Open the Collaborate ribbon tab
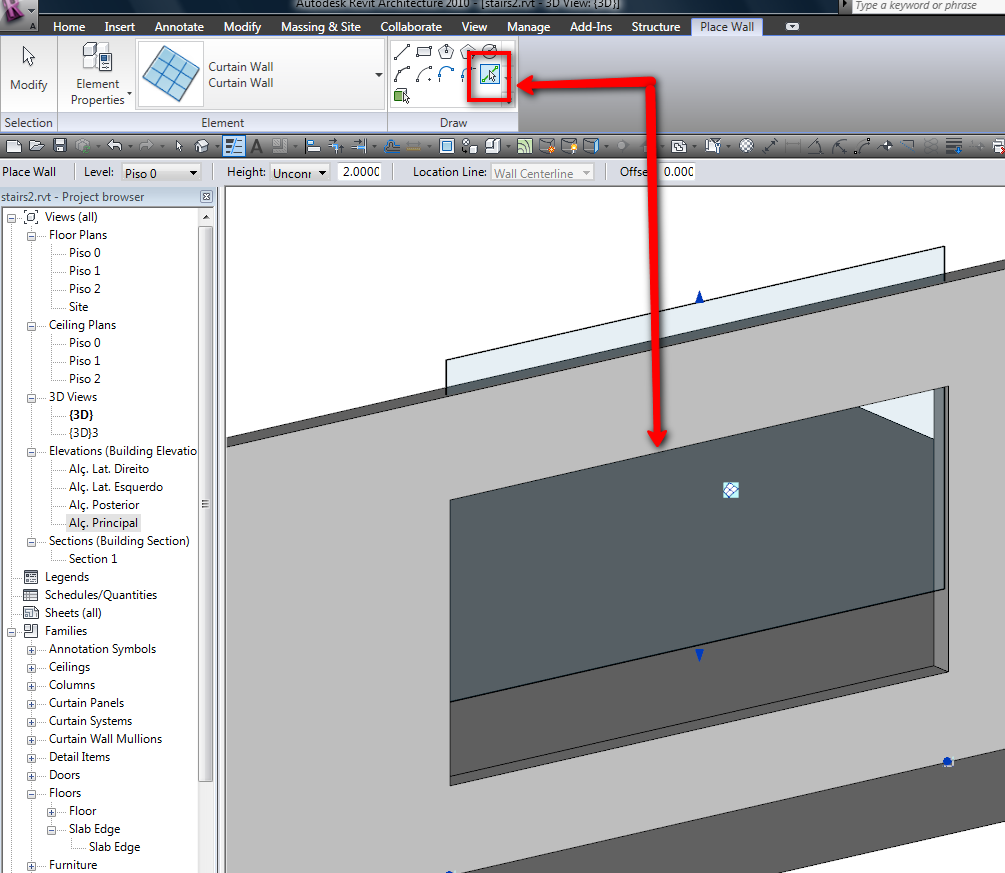 click(411, 27)
